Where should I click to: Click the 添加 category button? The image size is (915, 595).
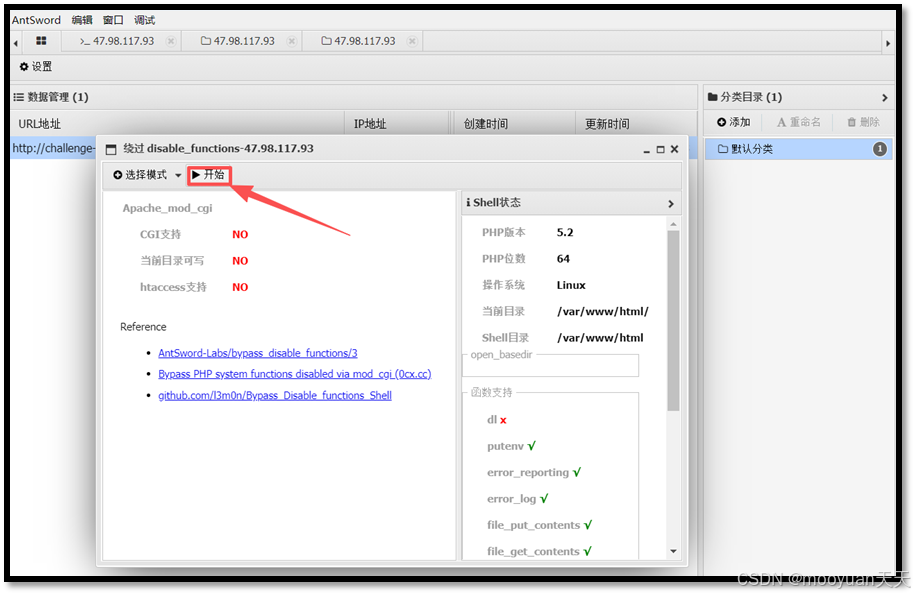coord(734,122)
